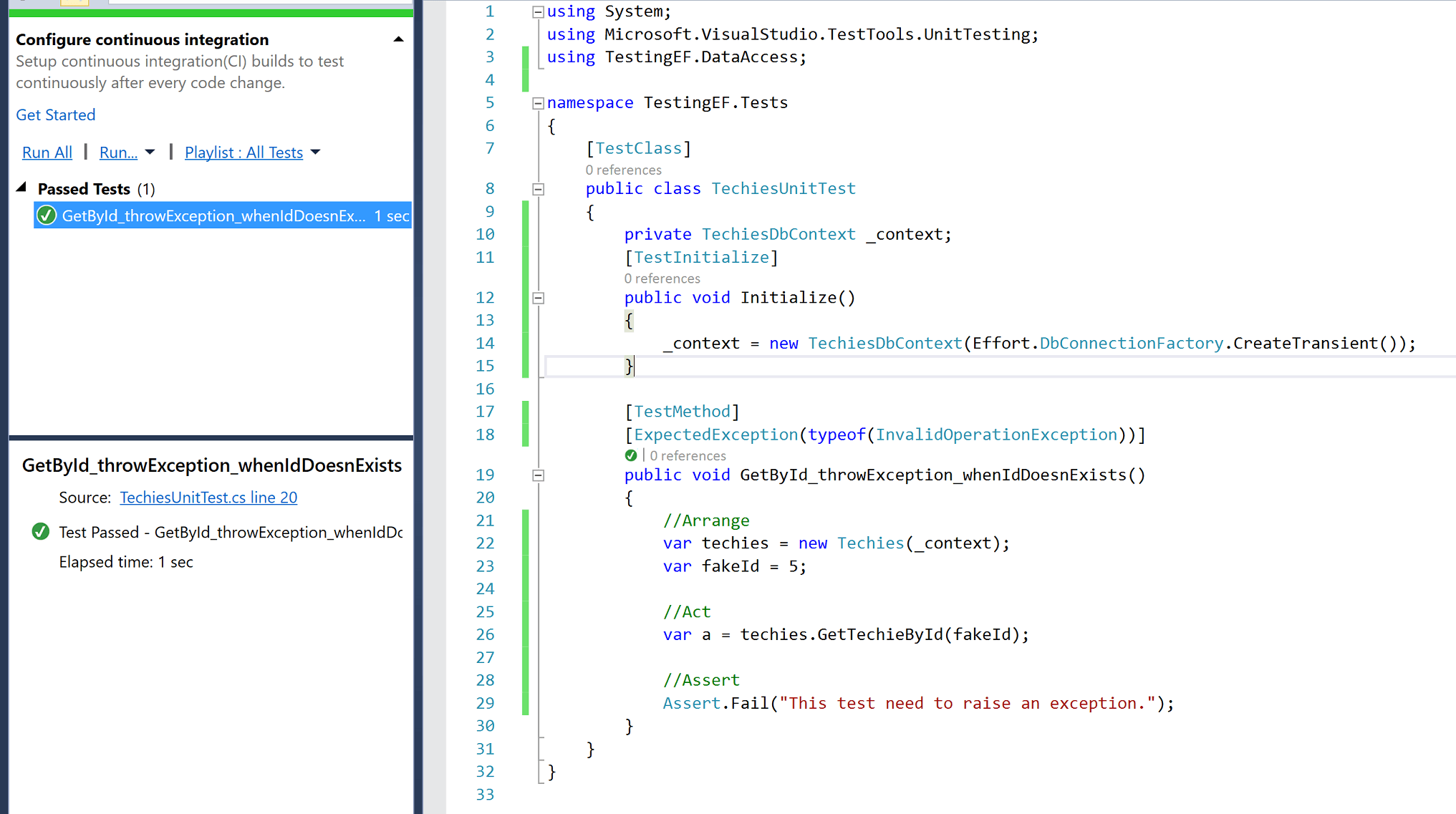This screenshot has height=814, width=1456.
Task: Open the Run... dropdown arrow
Action: [x=150, y=152]
